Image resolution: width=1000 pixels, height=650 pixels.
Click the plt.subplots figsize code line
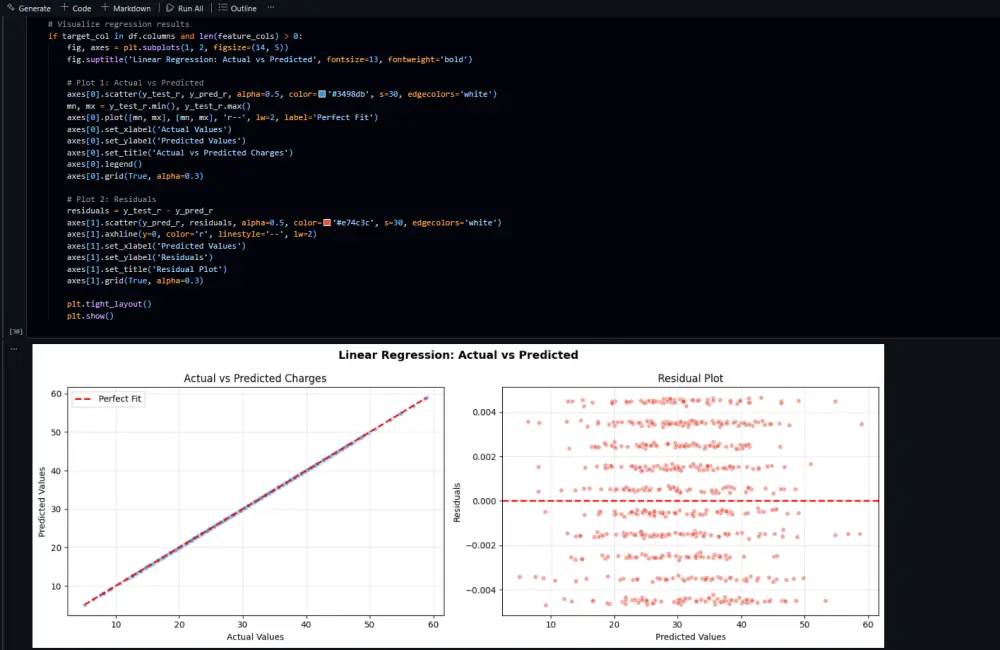(178, 48)
